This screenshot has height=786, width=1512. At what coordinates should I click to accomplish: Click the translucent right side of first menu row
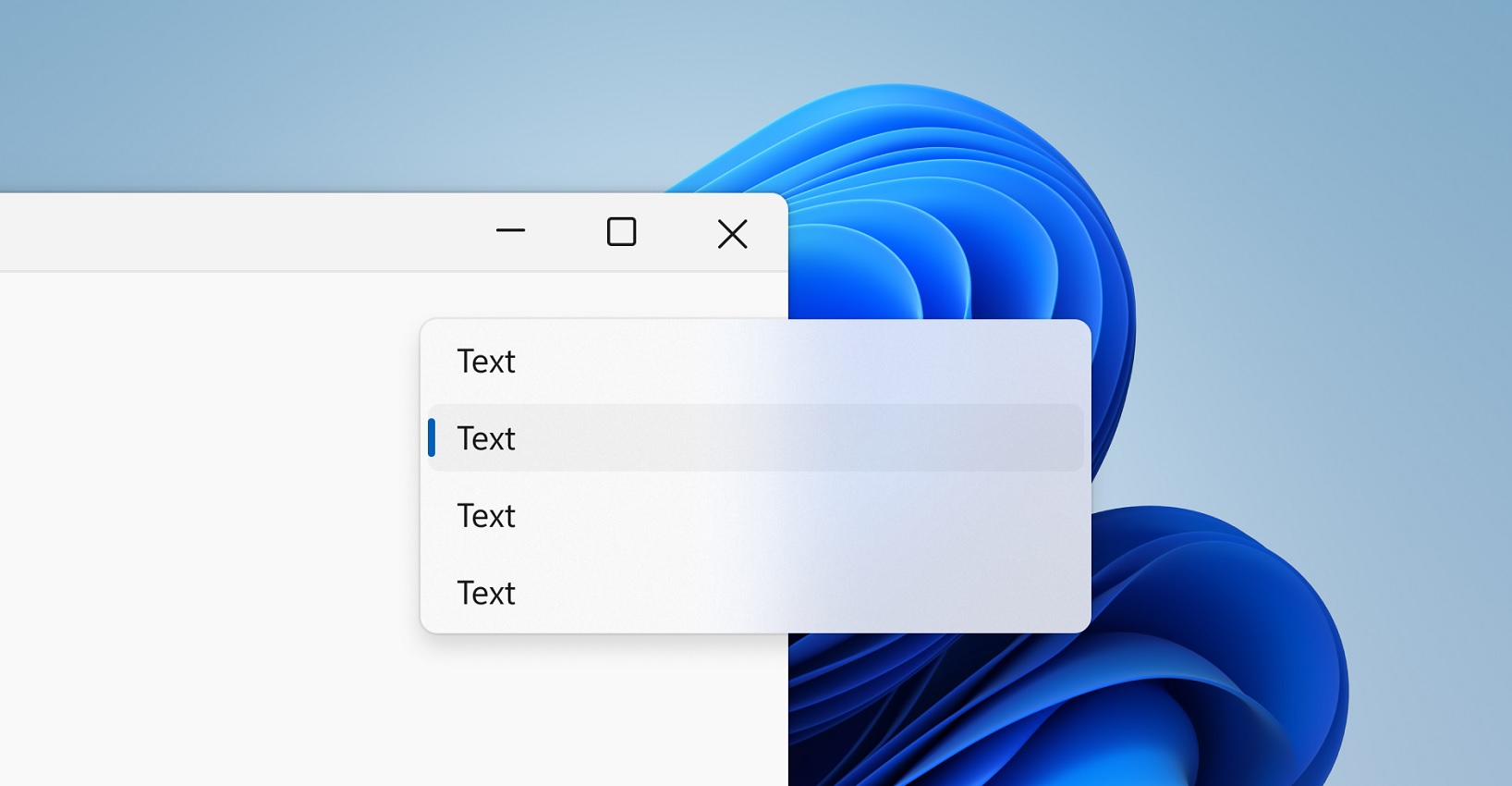click(x=970, y=362)
